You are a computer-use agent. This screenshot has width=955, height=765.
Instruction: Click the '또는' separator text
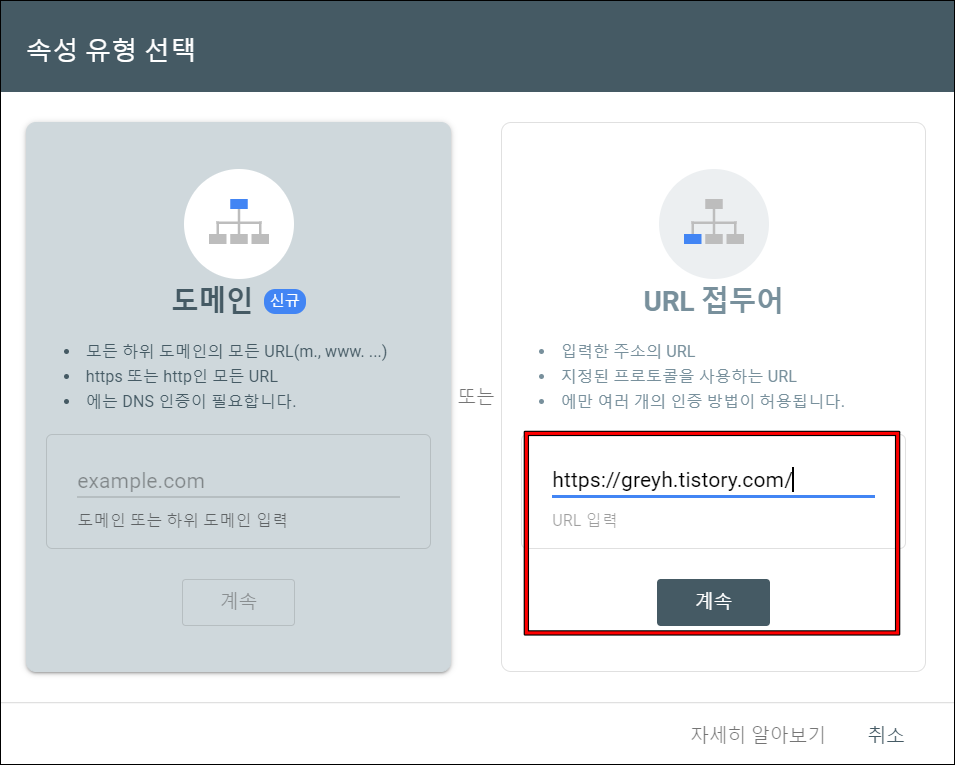click(476, 397)
